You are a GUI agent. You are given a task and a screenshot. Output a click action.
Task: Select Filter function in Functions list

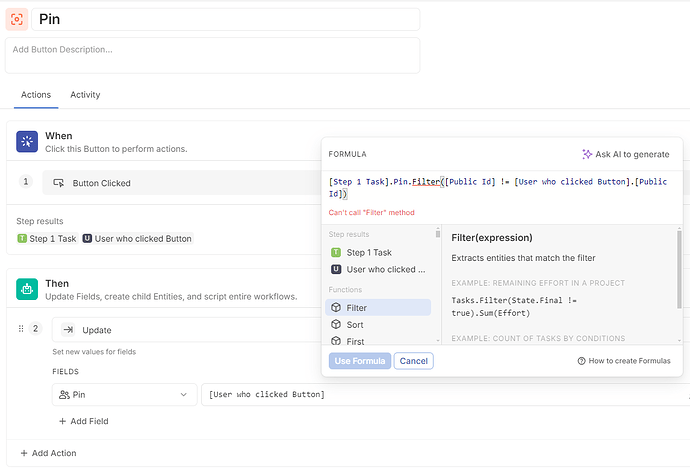pyautogui.click(x=356, y=308)
